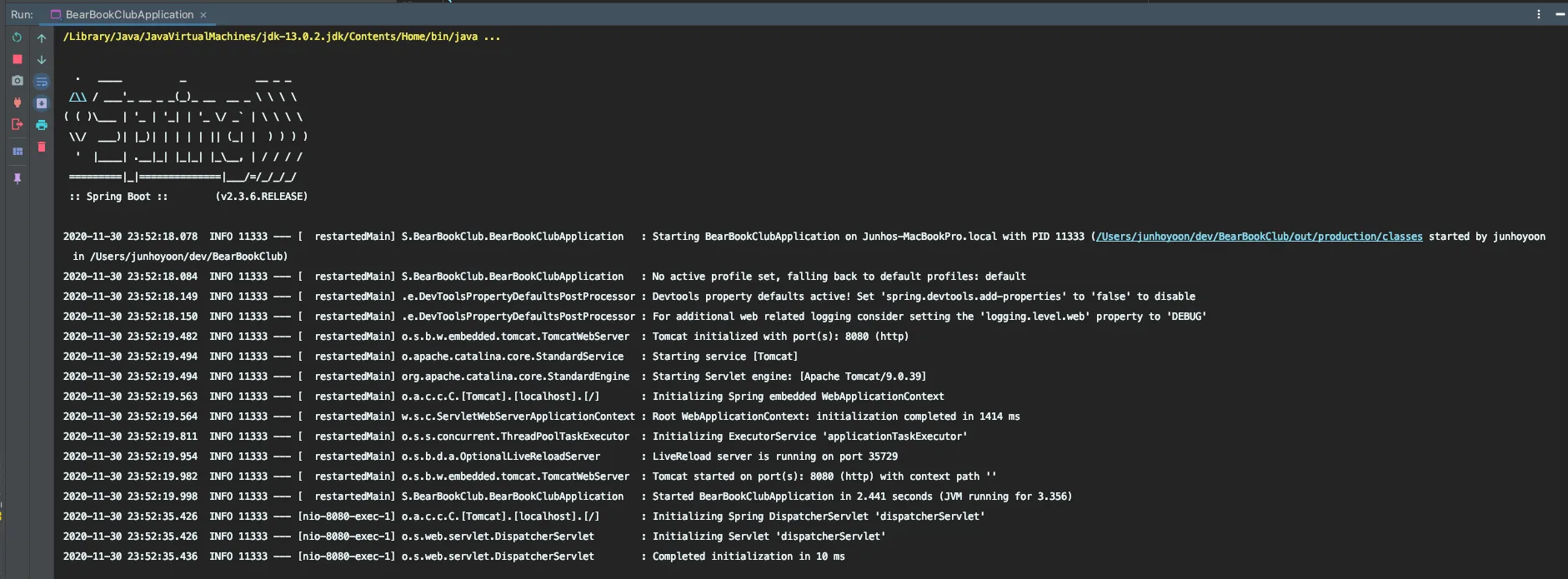Open the out/production/classes path link
Viewport: 1568px width, 579px height.
point(1260,237)
